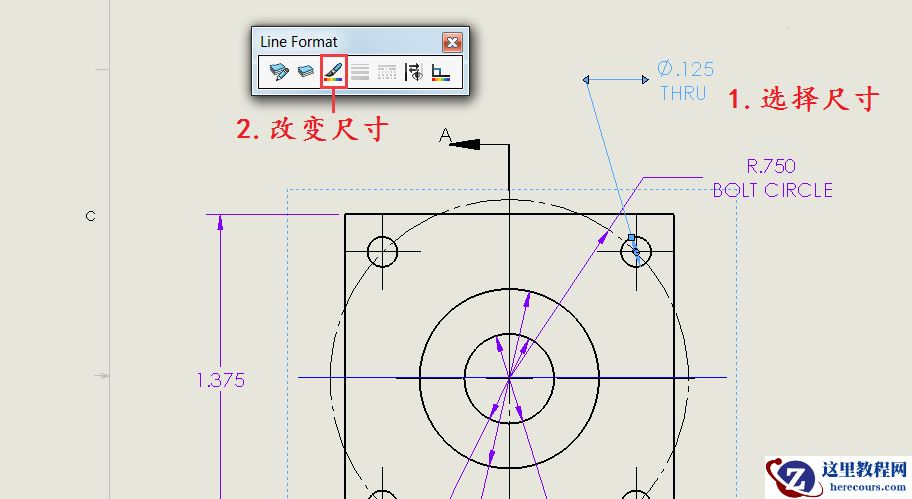912x499 pixels.
Task: Click the section line arrow beside A
Action: 465,144
